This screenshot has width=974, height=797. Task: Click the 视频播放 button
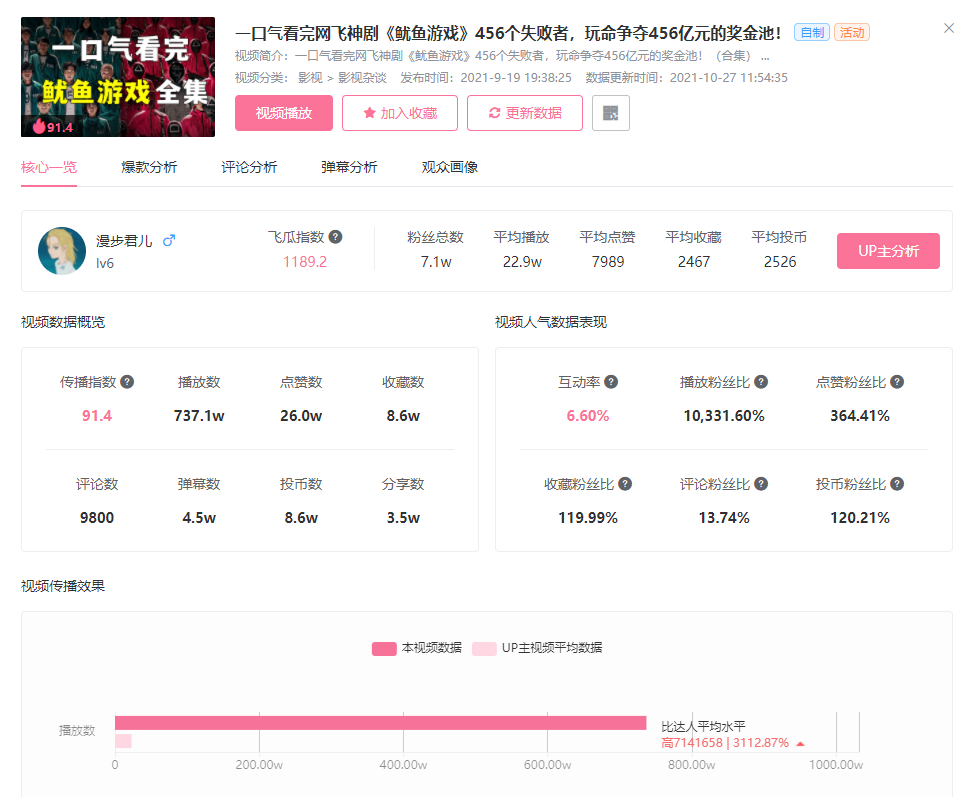point(284,113)
